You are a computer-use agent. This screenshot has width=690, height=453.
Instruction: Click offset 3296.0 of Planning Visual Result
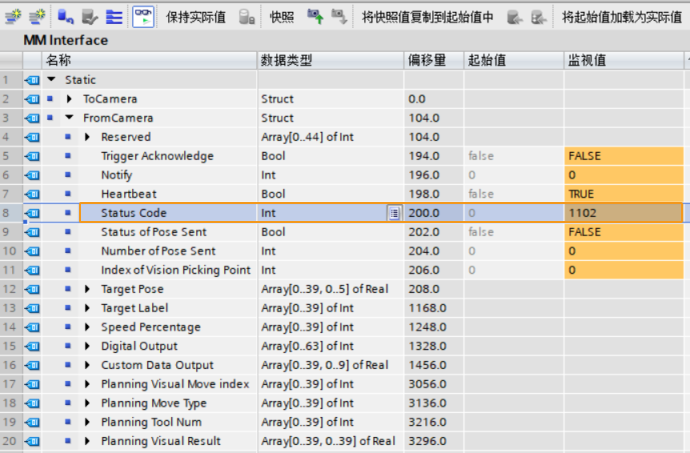coord(433,441)
